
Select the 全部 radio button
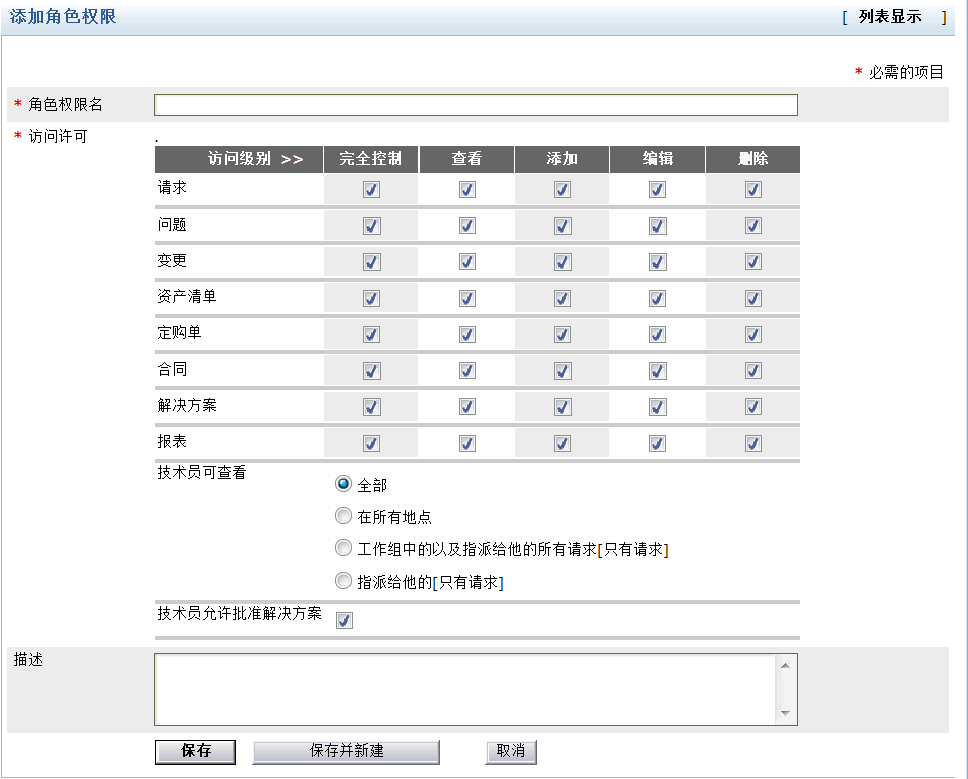point(344,484)
